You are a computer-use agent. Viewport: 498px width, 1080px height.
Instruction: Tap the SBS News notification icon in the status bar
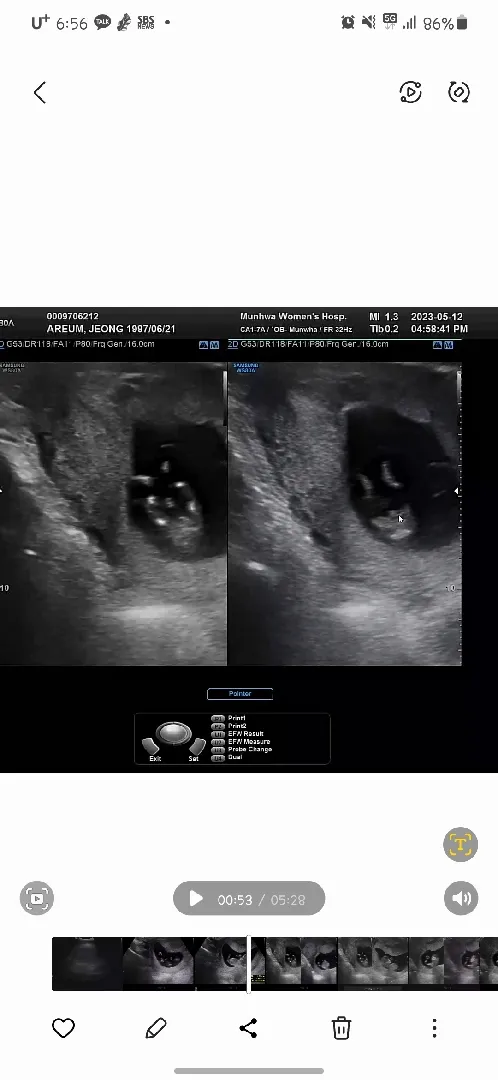(x=146, y=23)
